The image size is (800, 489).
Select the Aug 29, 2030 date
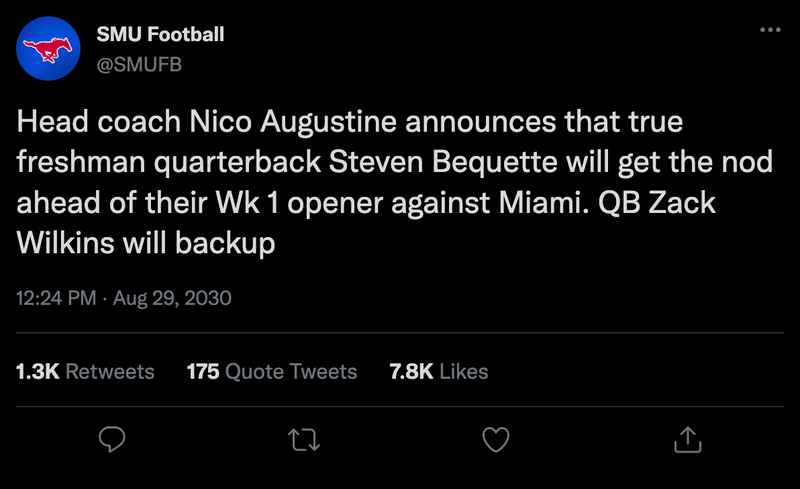click(x=172, y=298)
